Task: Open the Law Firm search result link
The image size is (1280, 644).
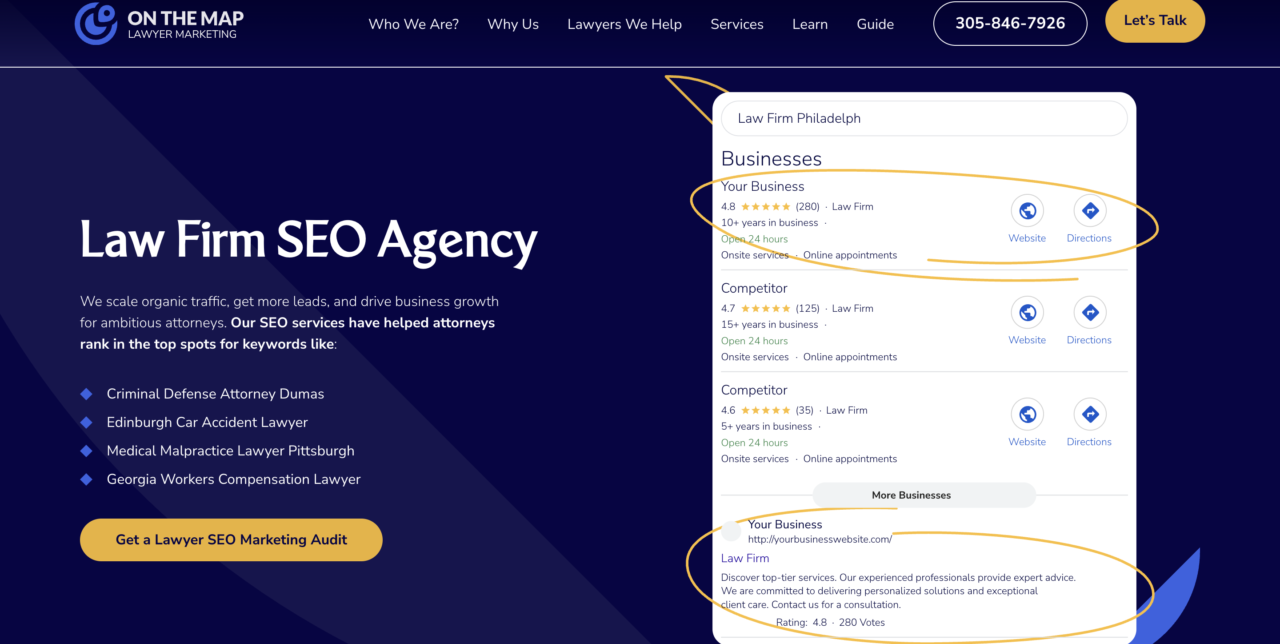Action: (x=745, y=558)
